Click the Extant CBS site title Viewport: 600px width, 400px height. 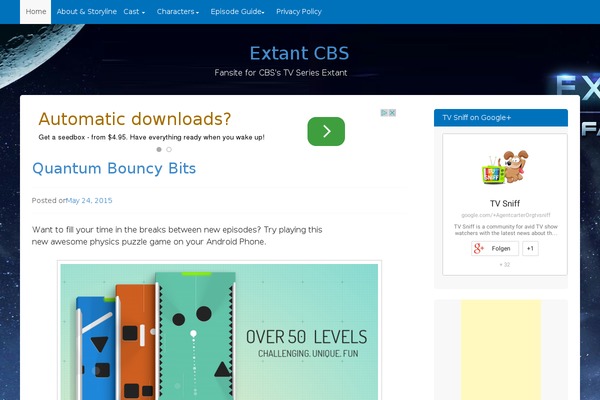point(299,53)
